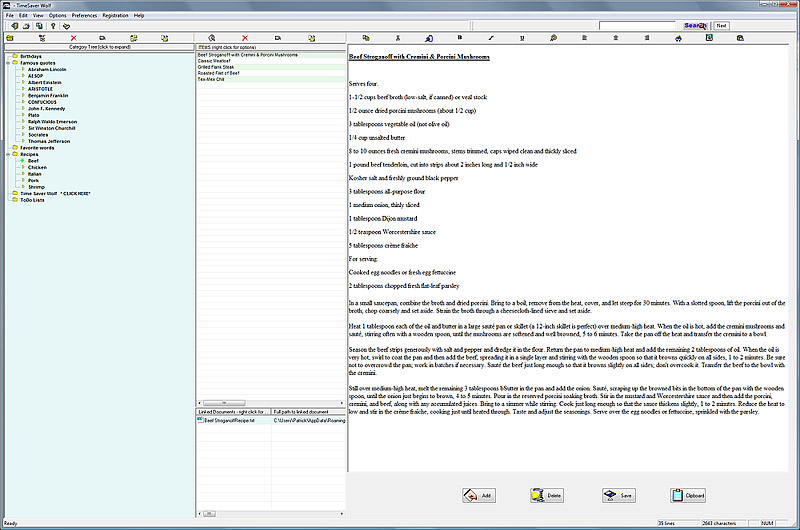The width and height of the screenshot is (800, 530).
Task: Select Sir Winston Churchill in the tree
Action: 52,128
